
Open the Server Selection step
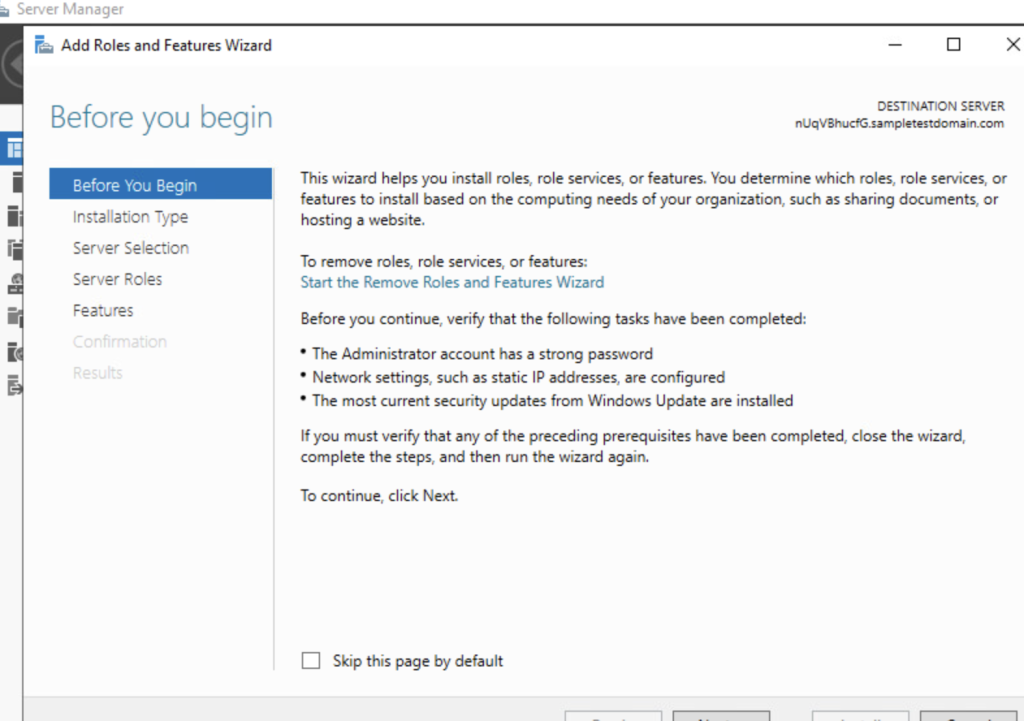[131, 248]
